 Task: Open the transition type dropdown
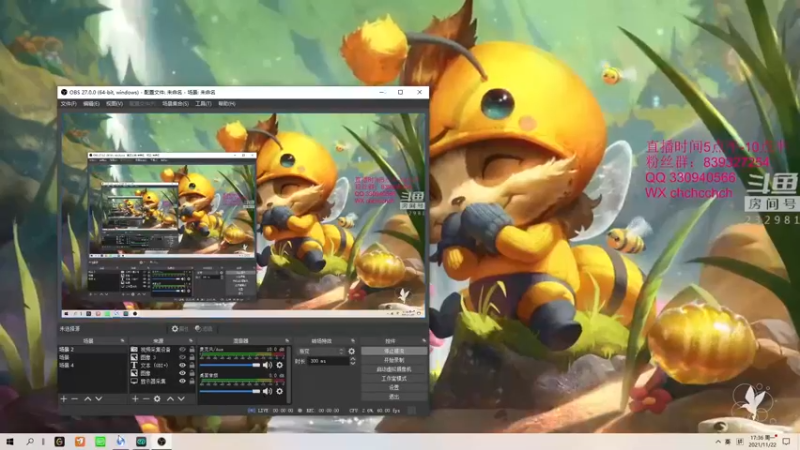[321, 352]
